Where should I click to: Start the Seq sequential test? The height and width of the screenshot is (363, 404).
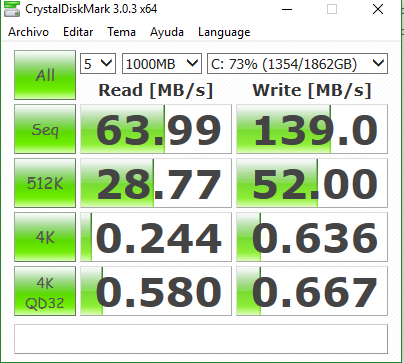(45, 129)
